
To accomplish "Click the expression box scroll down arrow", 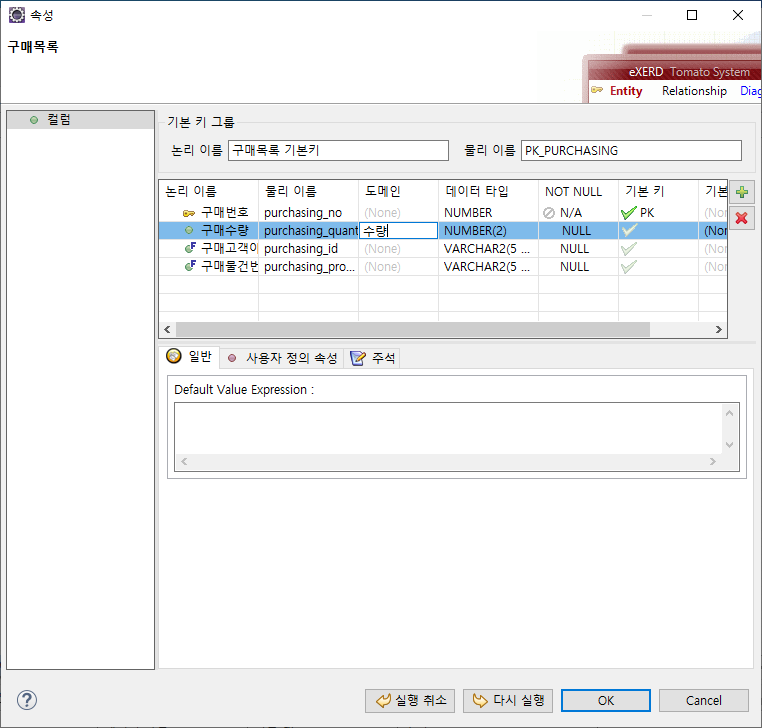I will [x=729, y=445].
